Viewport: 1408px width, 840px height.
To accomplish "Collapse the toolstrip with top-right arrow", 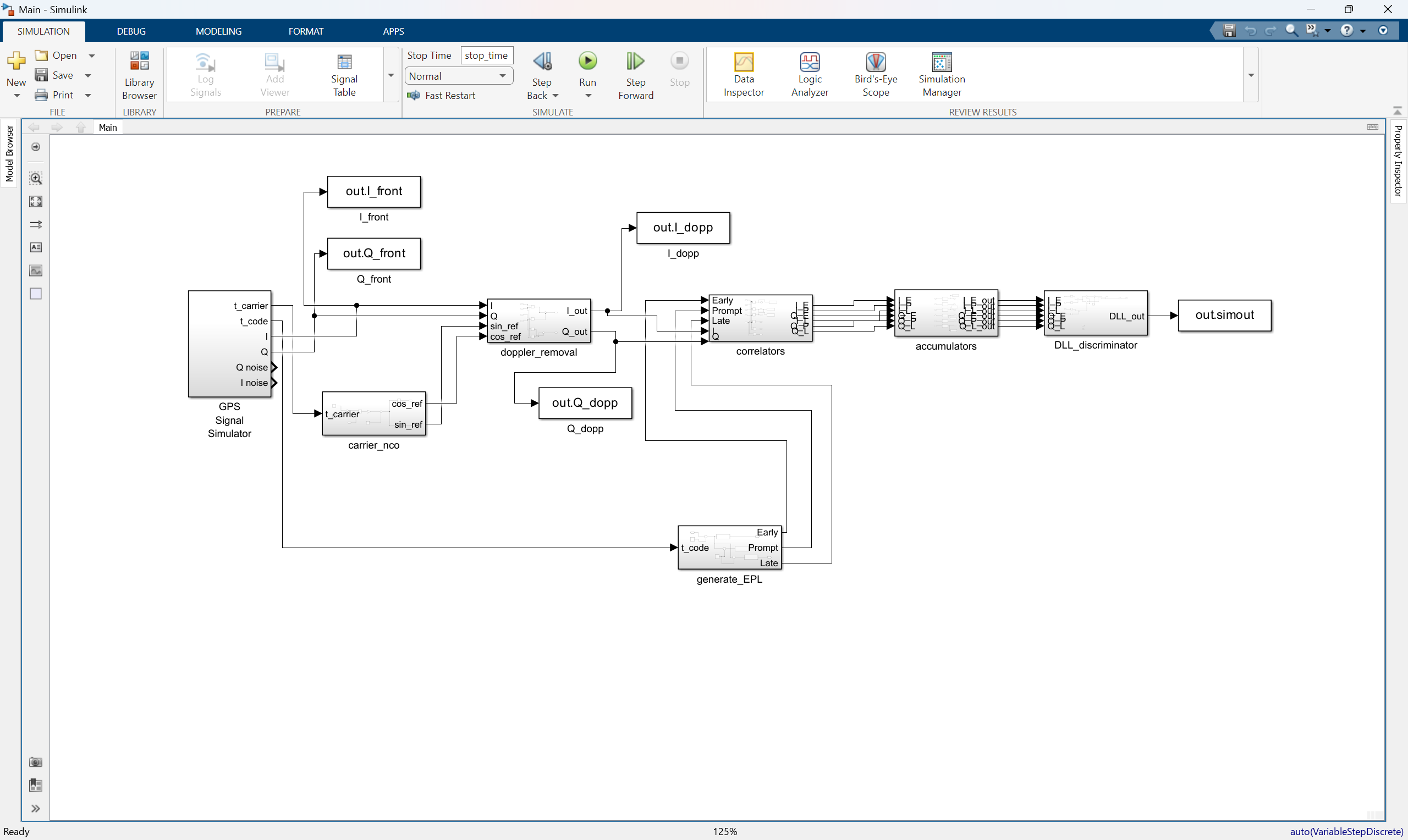I will click(1397, 111).
